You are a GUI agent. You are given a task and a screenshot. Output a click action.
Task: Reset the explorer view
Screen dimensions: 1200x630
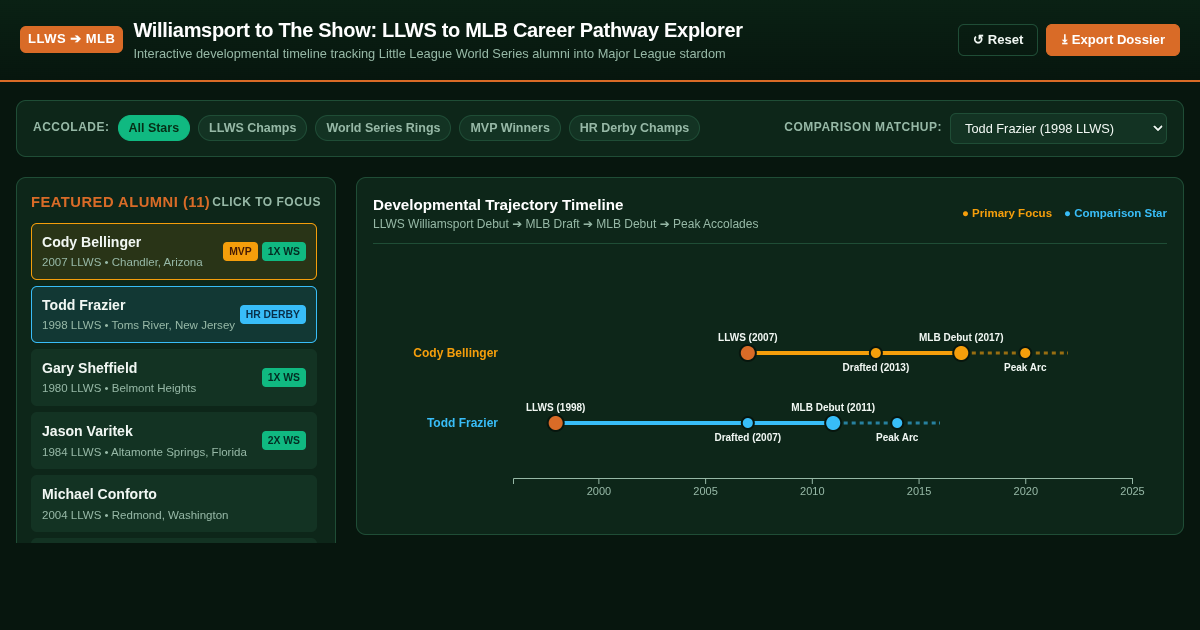point(998,40)
